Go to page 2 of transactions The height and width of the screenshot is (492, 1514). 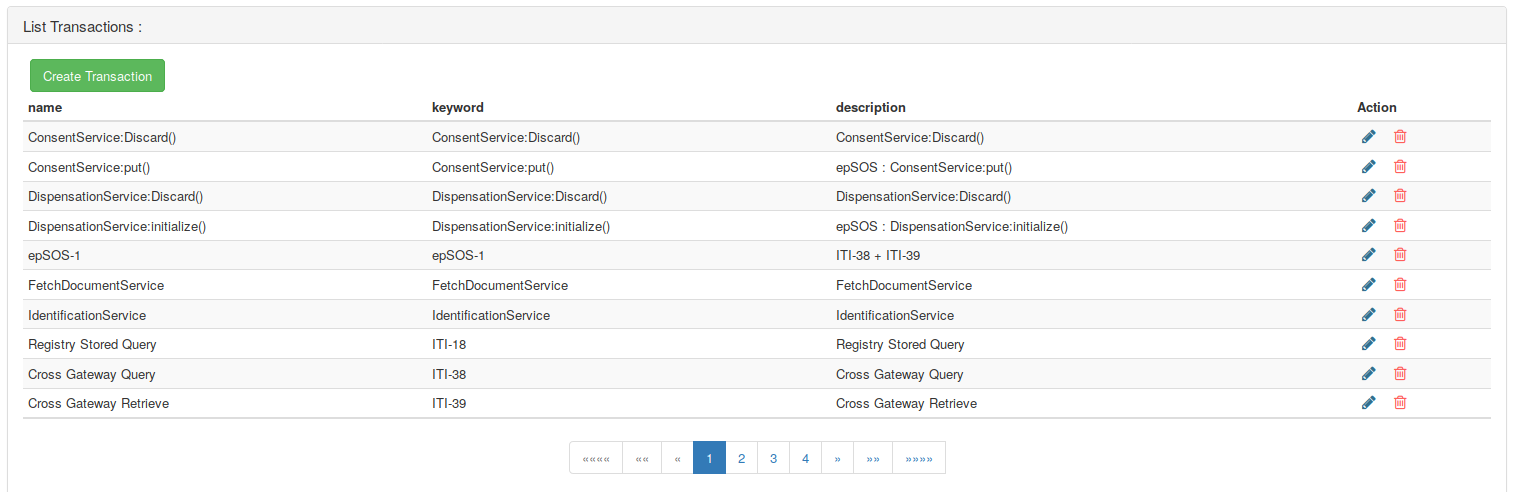(741, 458)
